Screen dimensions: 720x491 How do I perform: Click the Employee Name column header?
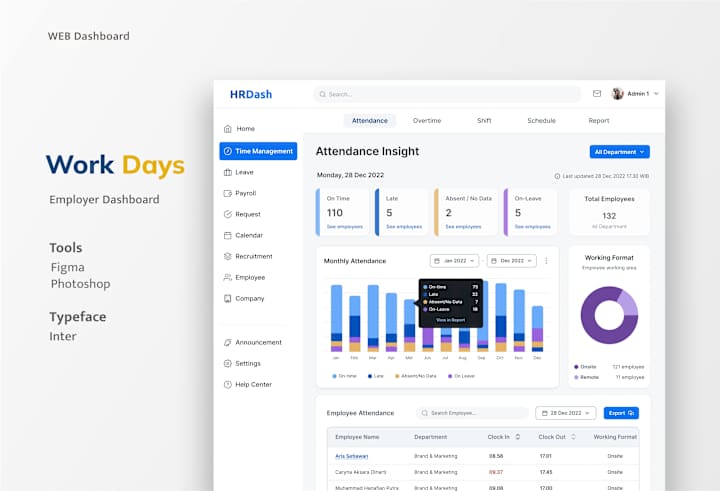pos(357,437)
